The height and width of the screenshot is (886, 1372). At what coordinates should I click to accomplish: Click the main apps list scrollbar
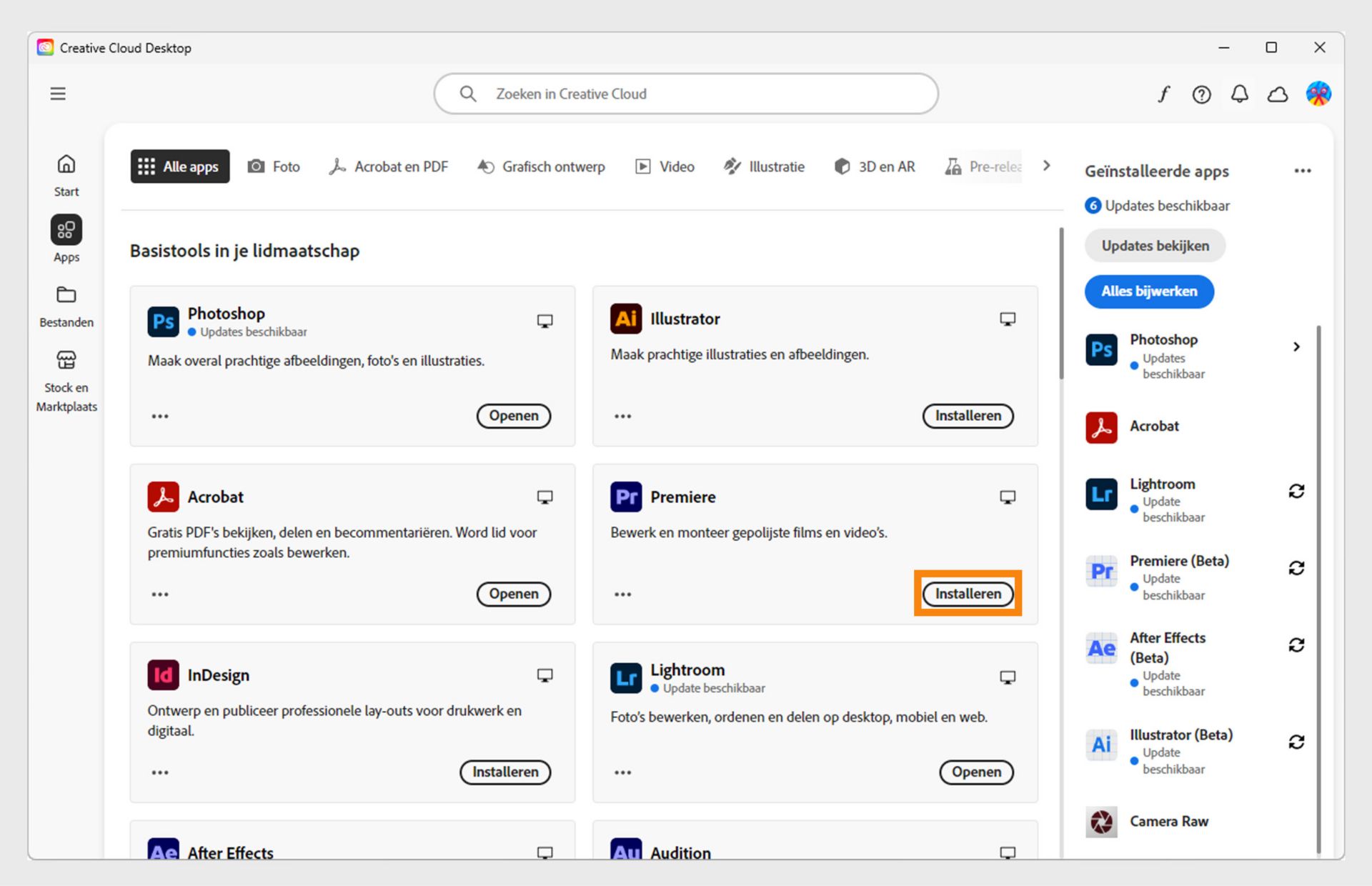(x=1061, y=304)
